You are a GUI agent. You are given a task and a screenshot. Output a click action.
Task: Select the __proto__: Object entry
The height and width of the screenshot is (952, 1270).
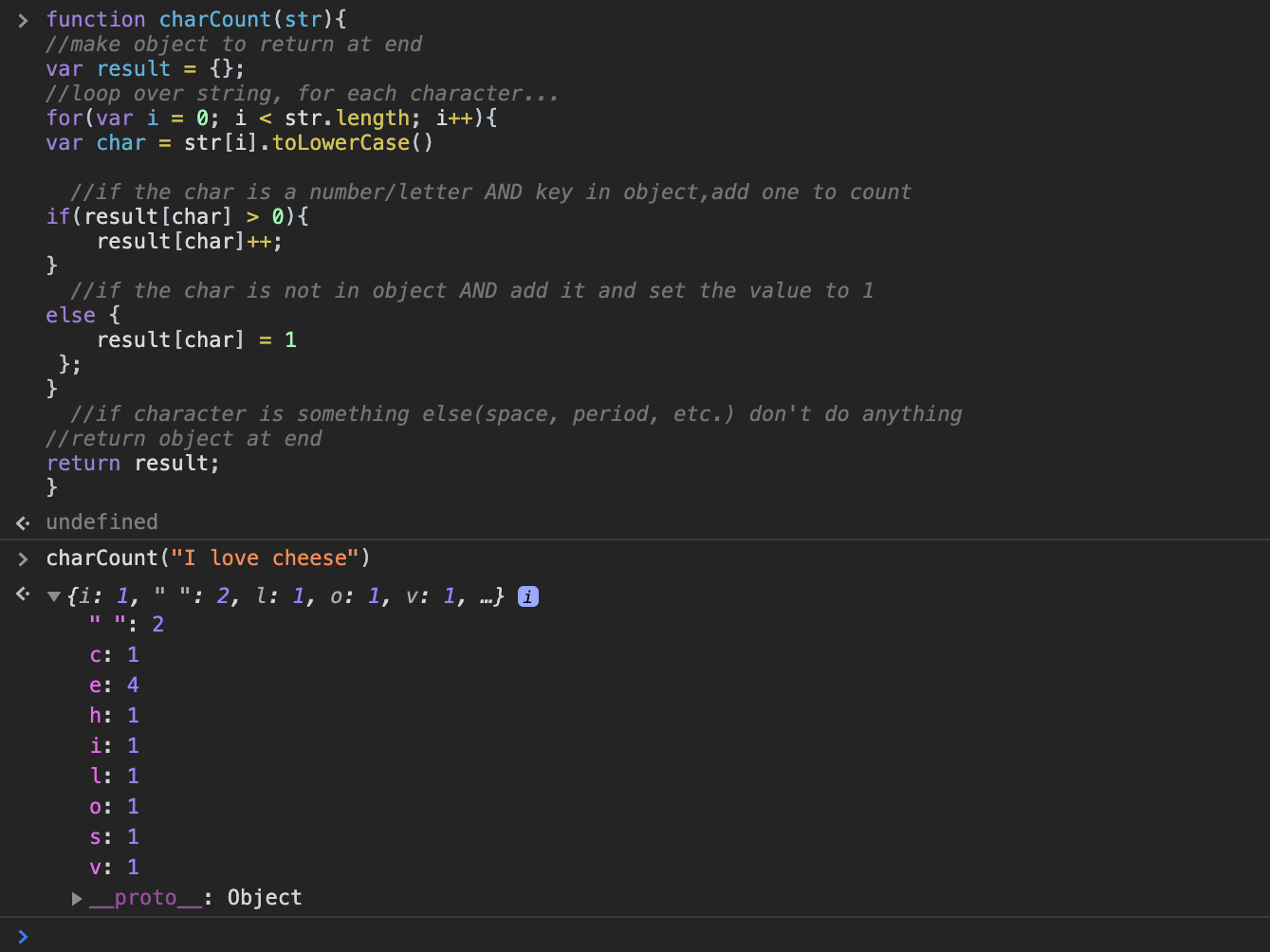195,897
